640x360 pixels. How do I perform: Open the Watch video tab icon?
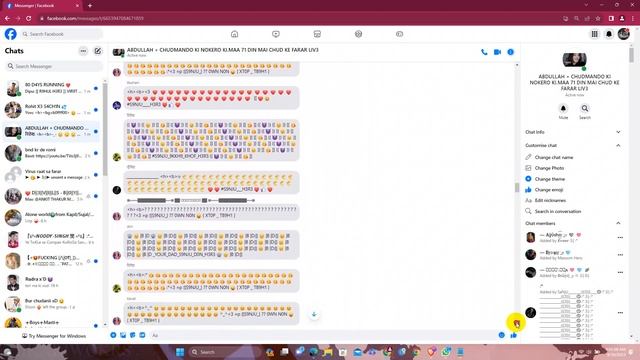pyautogui.click(x=276, y=34)
